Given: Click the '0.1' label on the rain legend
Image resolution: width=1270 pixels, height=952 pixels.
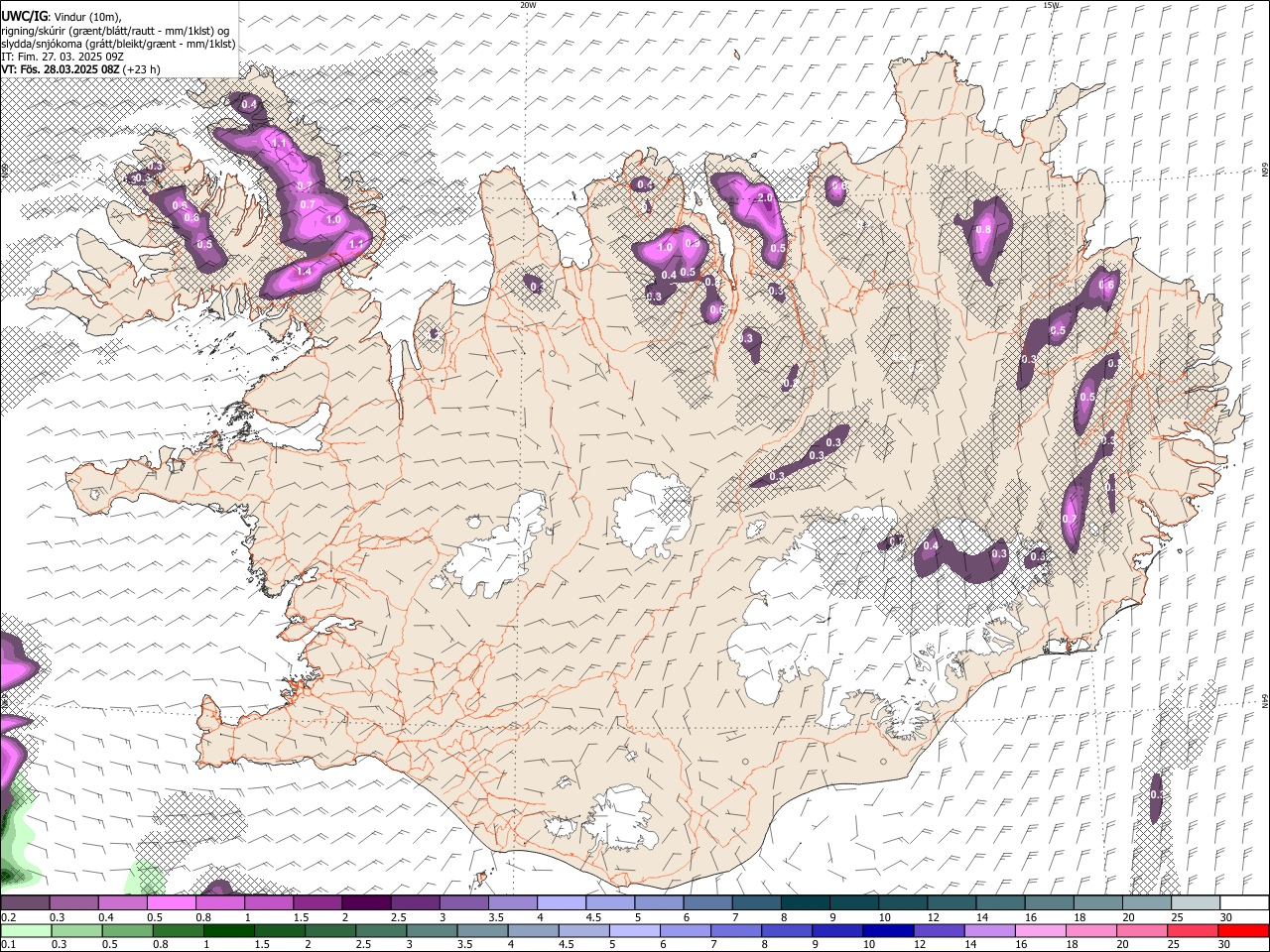Looking at the screenshot, I should point(8,944).
